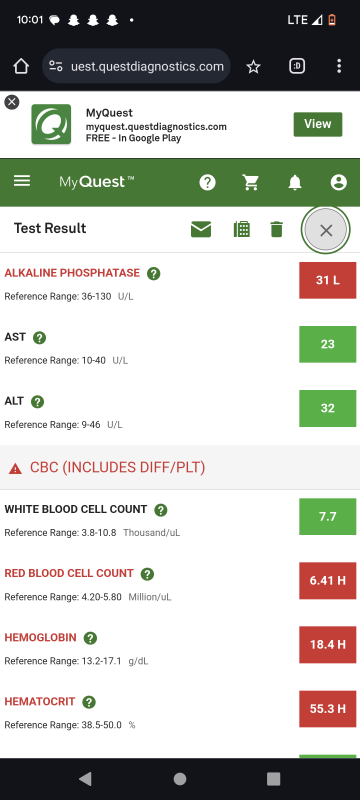Email the test result via envelope icon
This screenshot has width=360, height=800.
point(201,230)
